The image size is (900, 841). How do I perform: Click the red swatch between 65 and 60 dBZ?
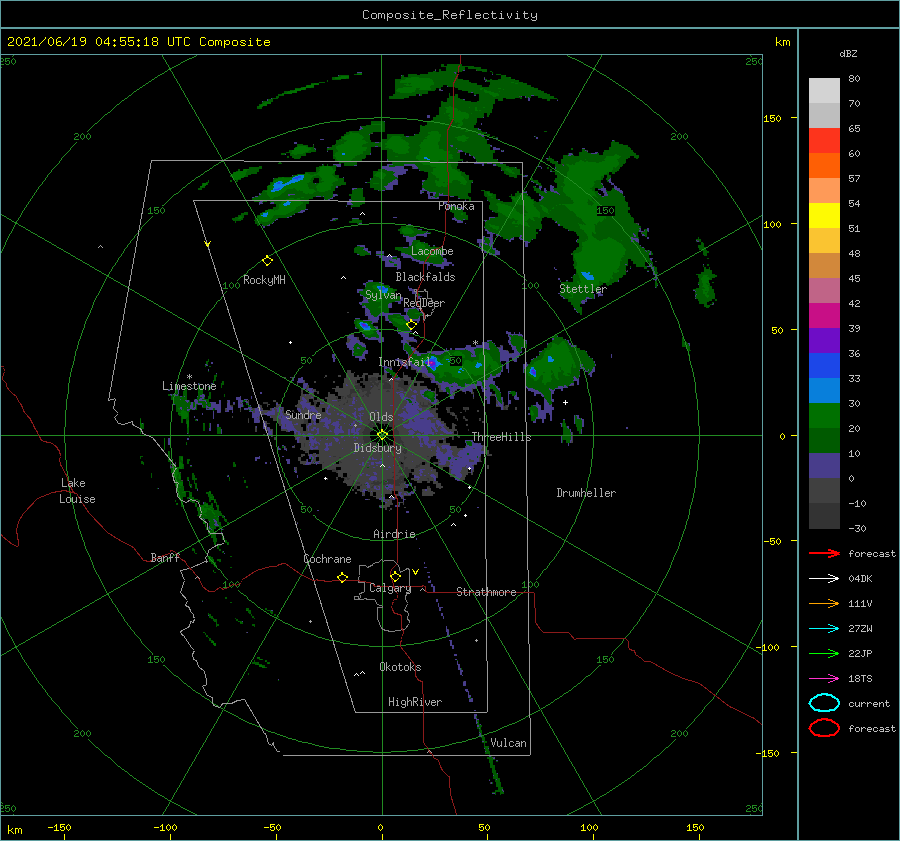[x=824, y=141]
